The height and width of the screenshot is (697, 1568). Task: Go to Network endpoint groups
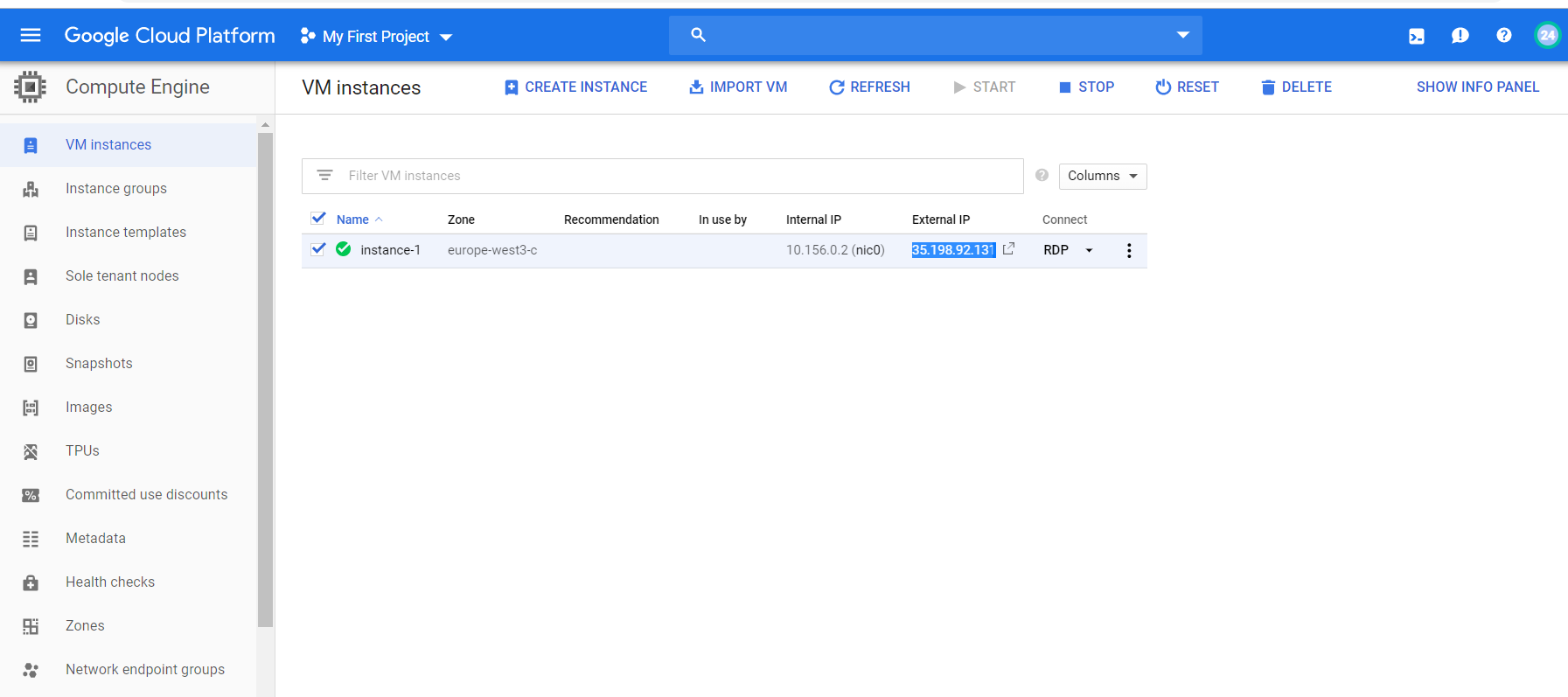point(145,670)
